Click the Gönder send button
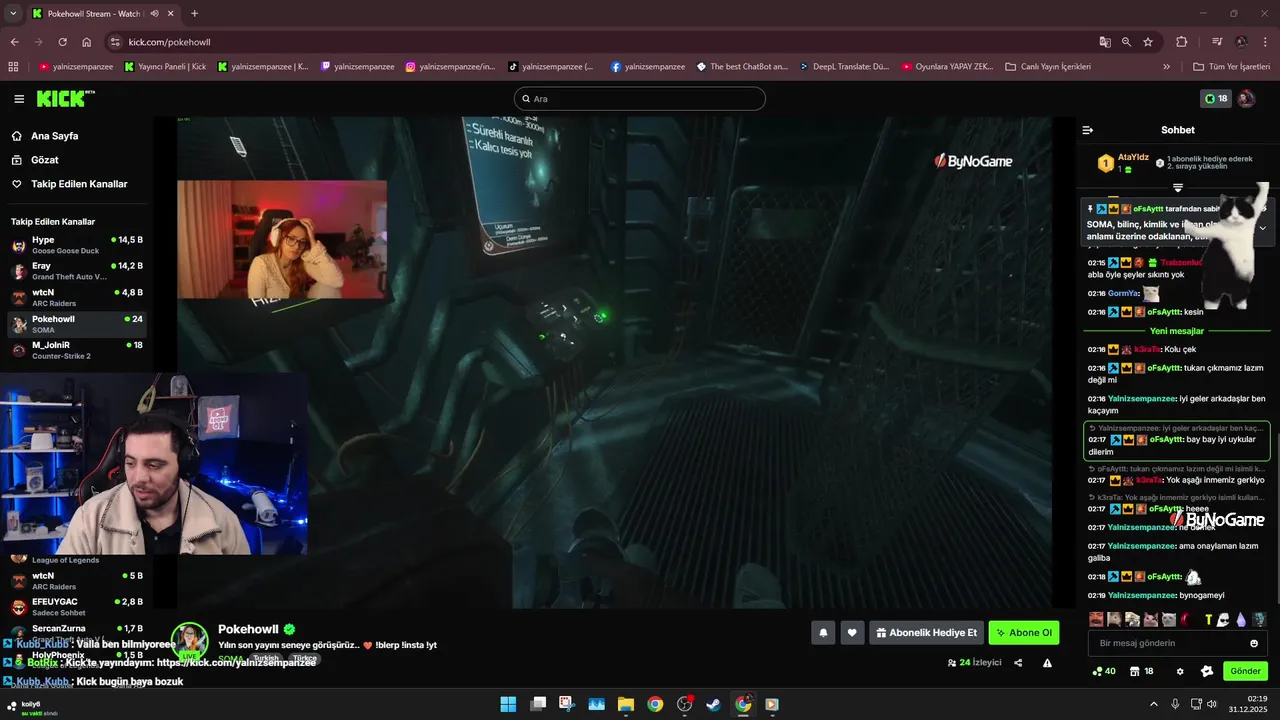Screen dimensions: 1280x720 click(1245, 671)
